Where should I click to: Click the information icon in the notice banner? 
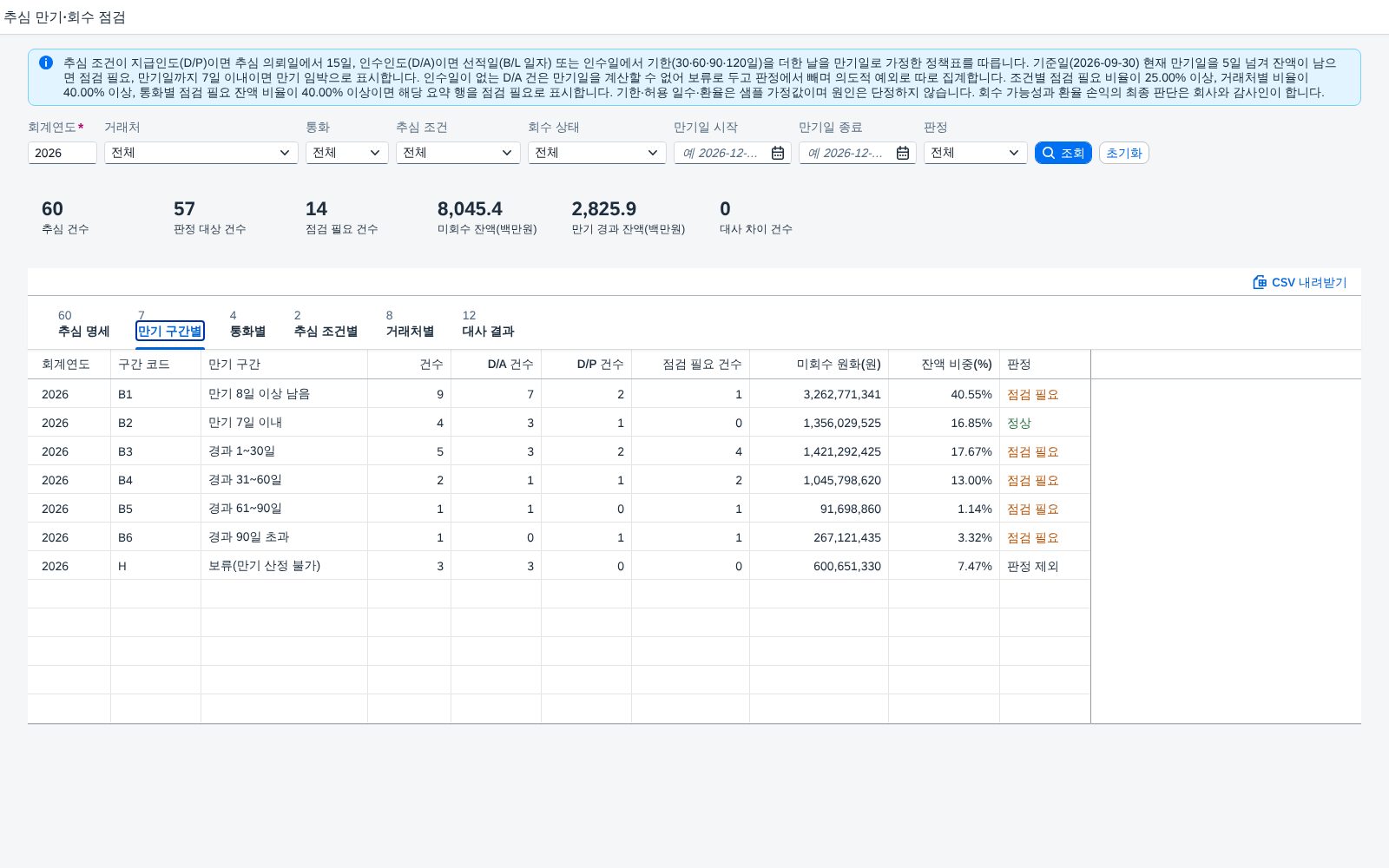point(46,62)
